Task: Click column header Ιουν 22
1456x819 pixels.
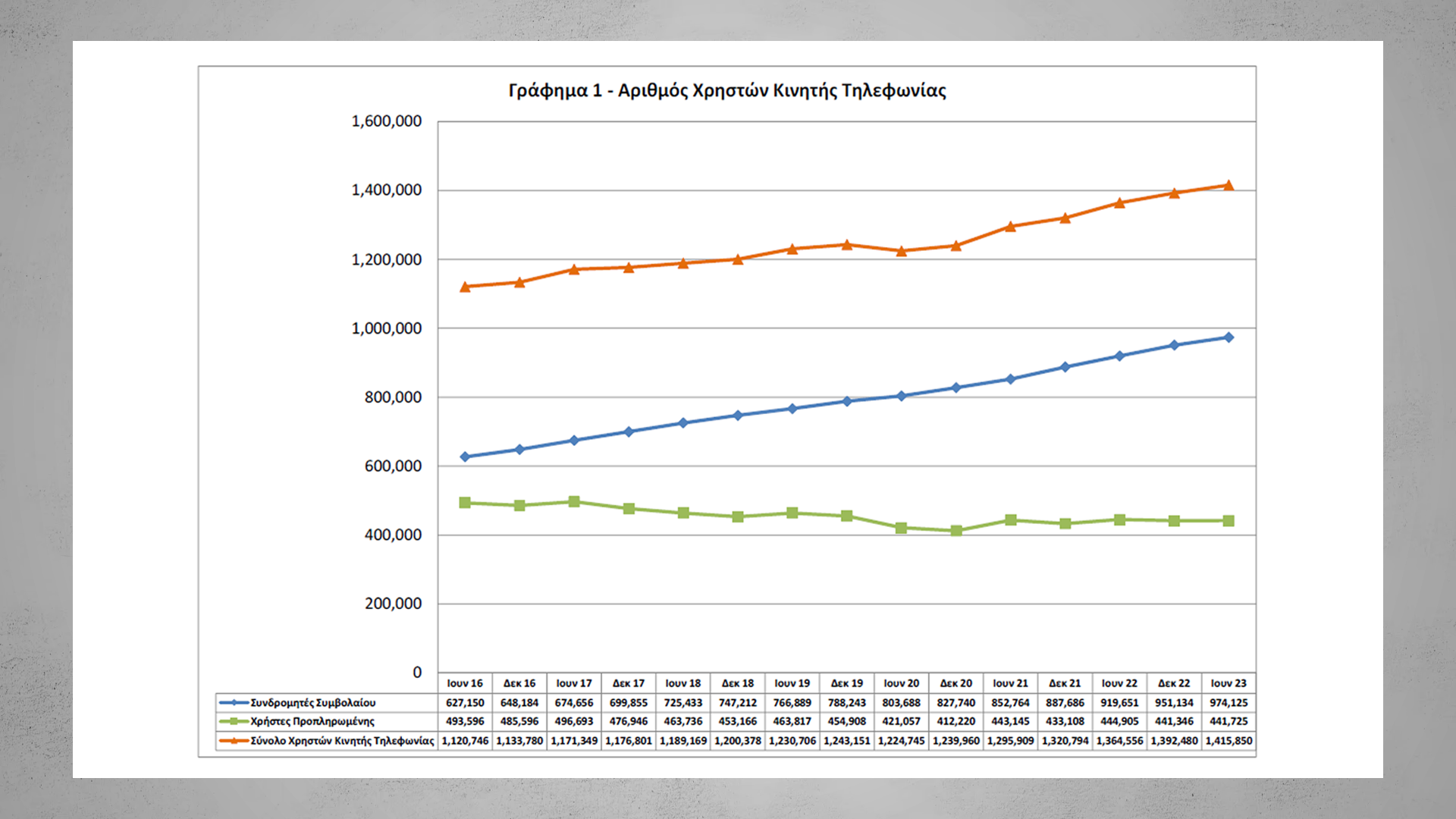Action: (1120, 683)
